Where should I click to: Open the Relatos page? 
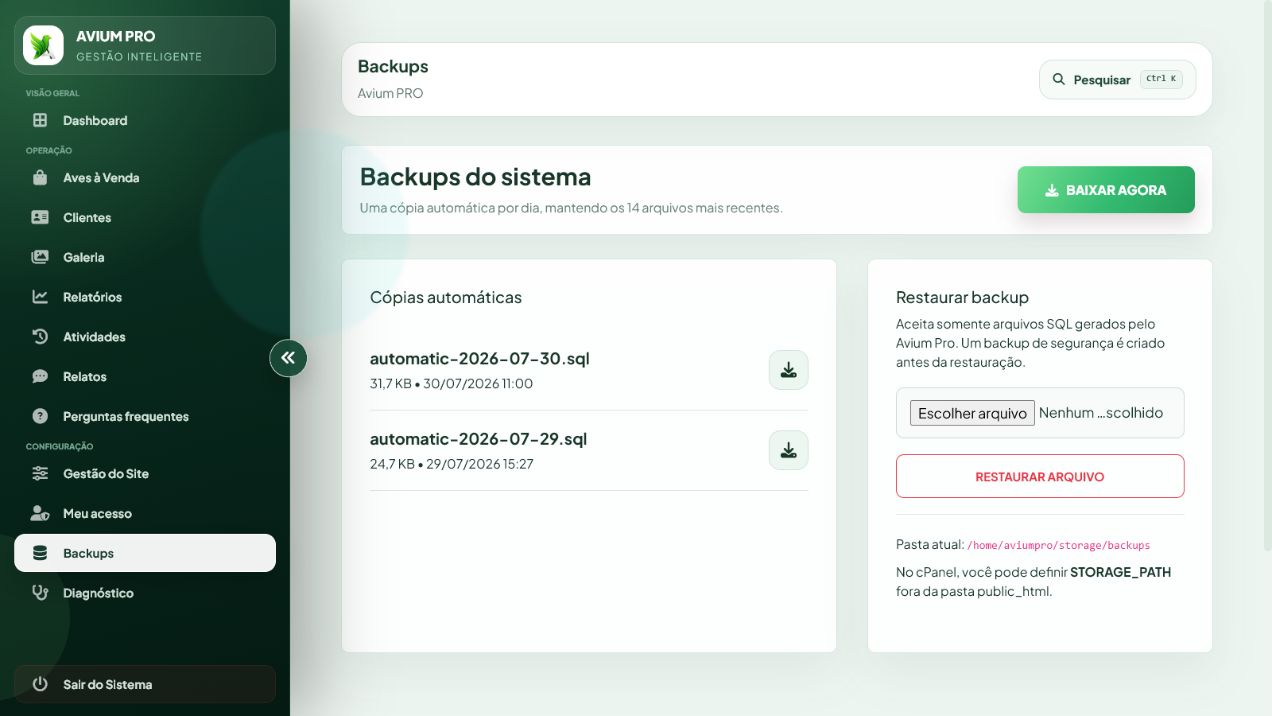coord(145,377)
